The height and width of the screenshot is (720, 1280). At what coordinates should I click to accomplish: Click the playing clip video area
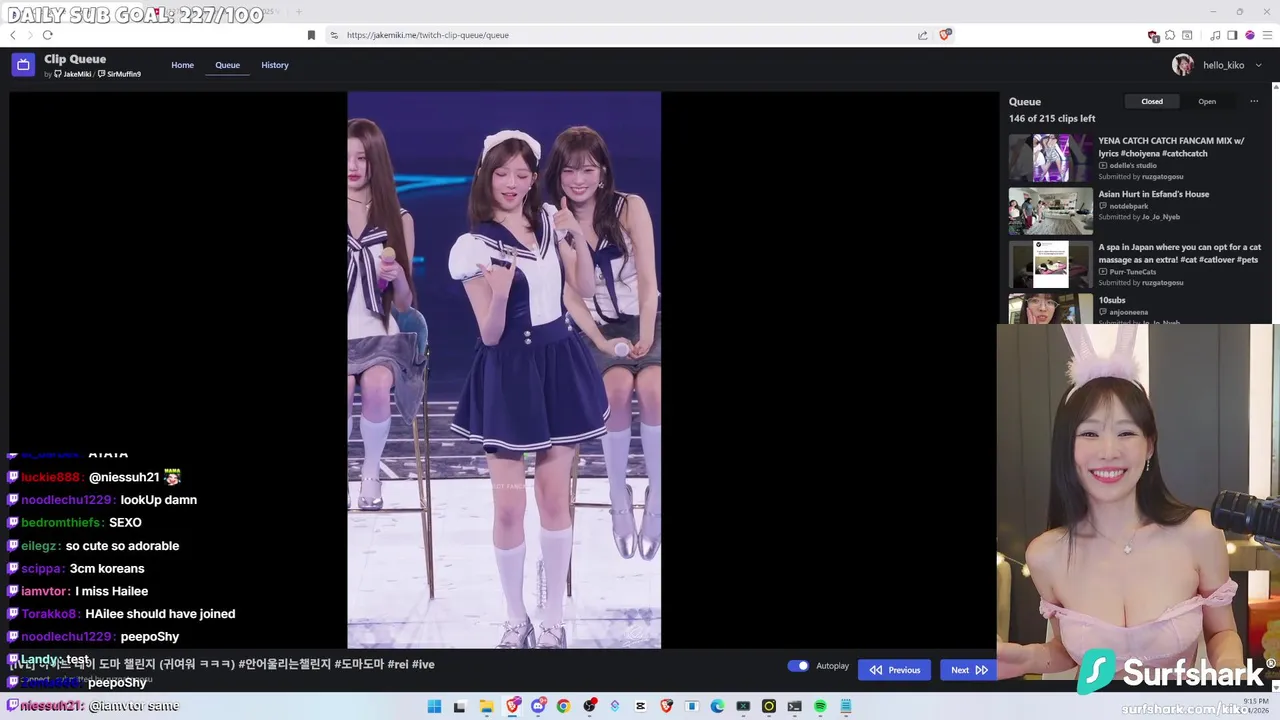(504, 370)
